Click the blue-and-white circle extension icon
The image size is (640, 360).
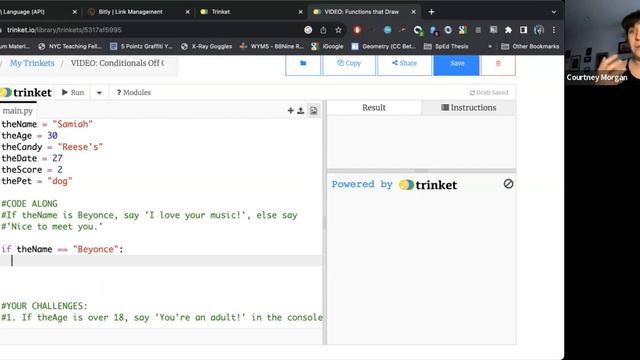pyautogui.click(x=448, y=30)
